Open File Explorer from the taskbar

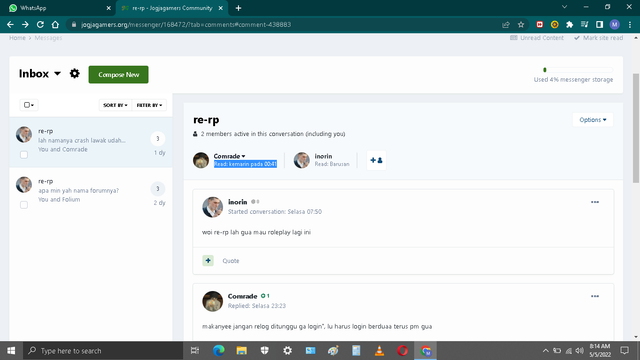pyautogui.click(x=242, y=350)
